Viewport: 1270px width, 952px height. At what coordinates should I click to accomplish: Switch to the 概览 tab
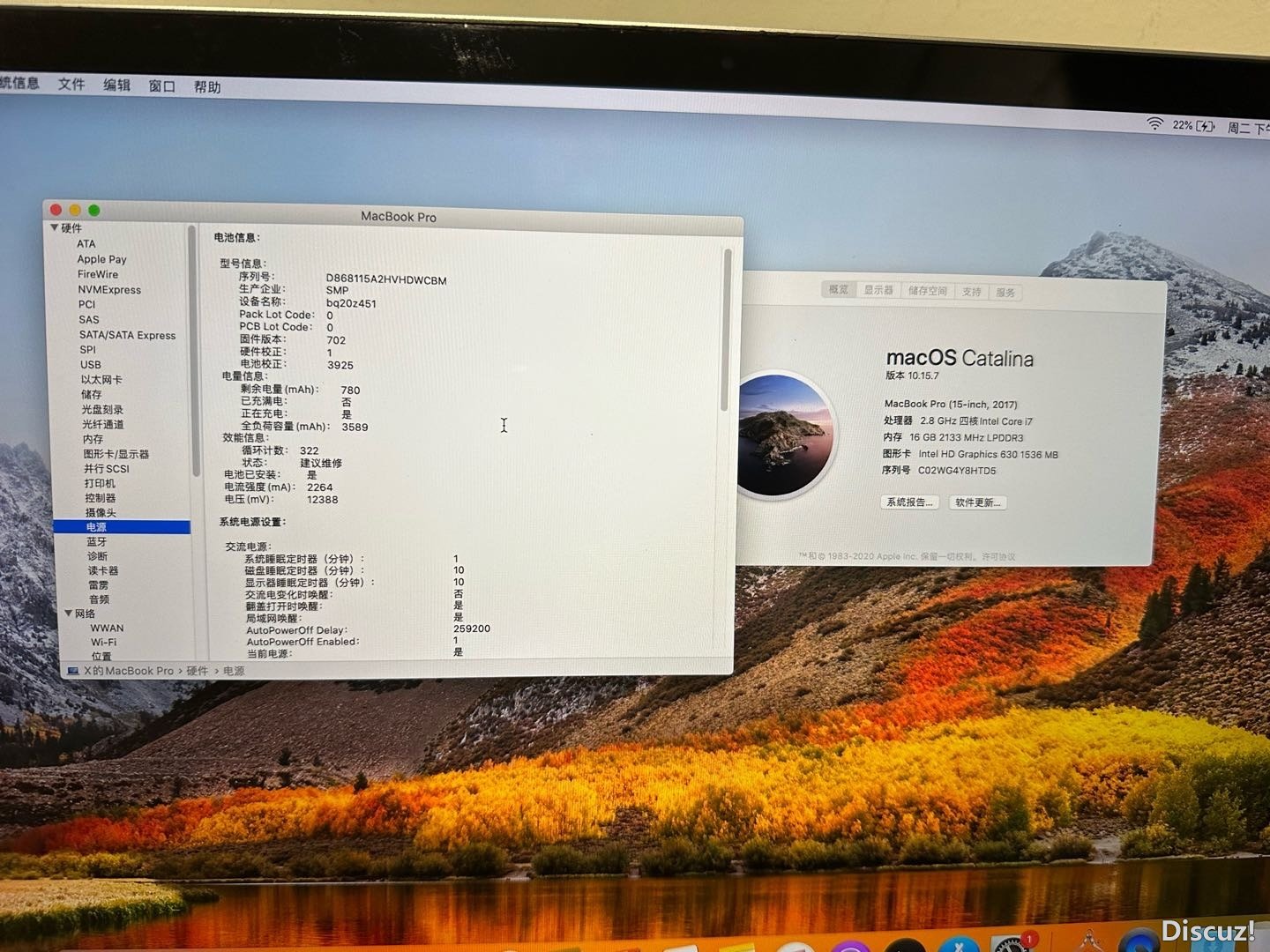839,289
